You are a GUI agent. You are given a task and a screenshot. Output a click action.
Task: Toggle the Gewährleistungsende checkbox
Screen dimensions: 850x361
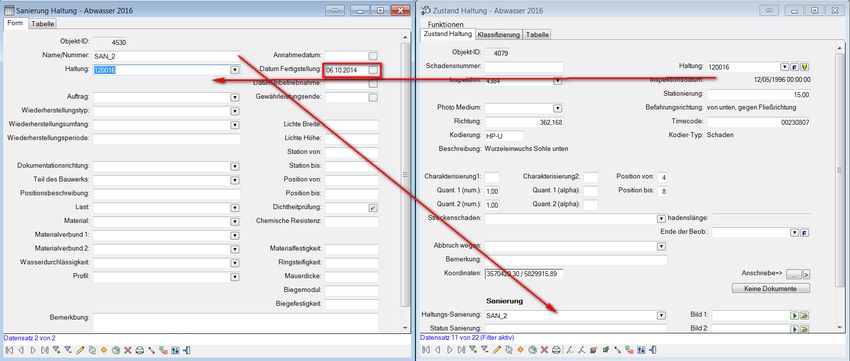click(373, 98)
